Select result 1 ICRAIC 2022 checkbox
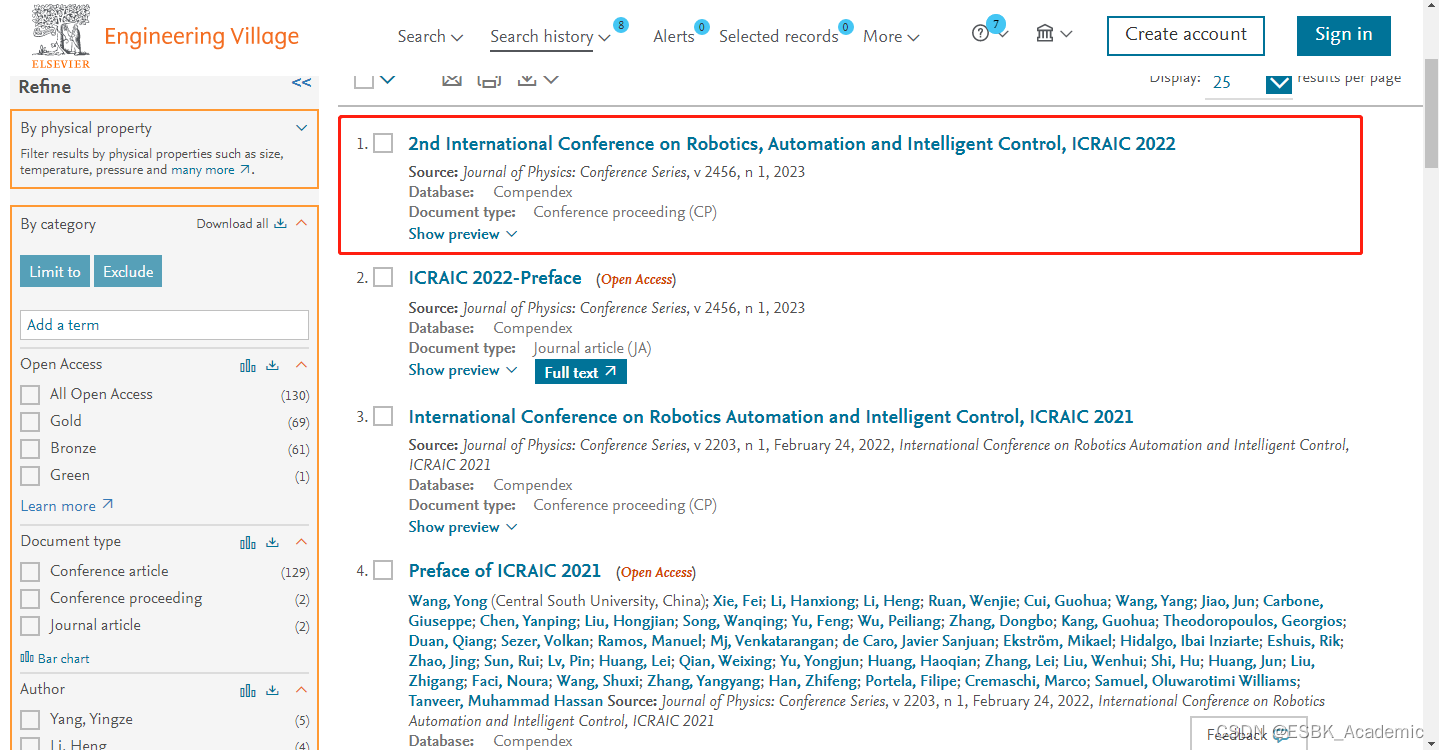Image resolution: width=1439 pixels, height=750 pixels. [383, 143]
